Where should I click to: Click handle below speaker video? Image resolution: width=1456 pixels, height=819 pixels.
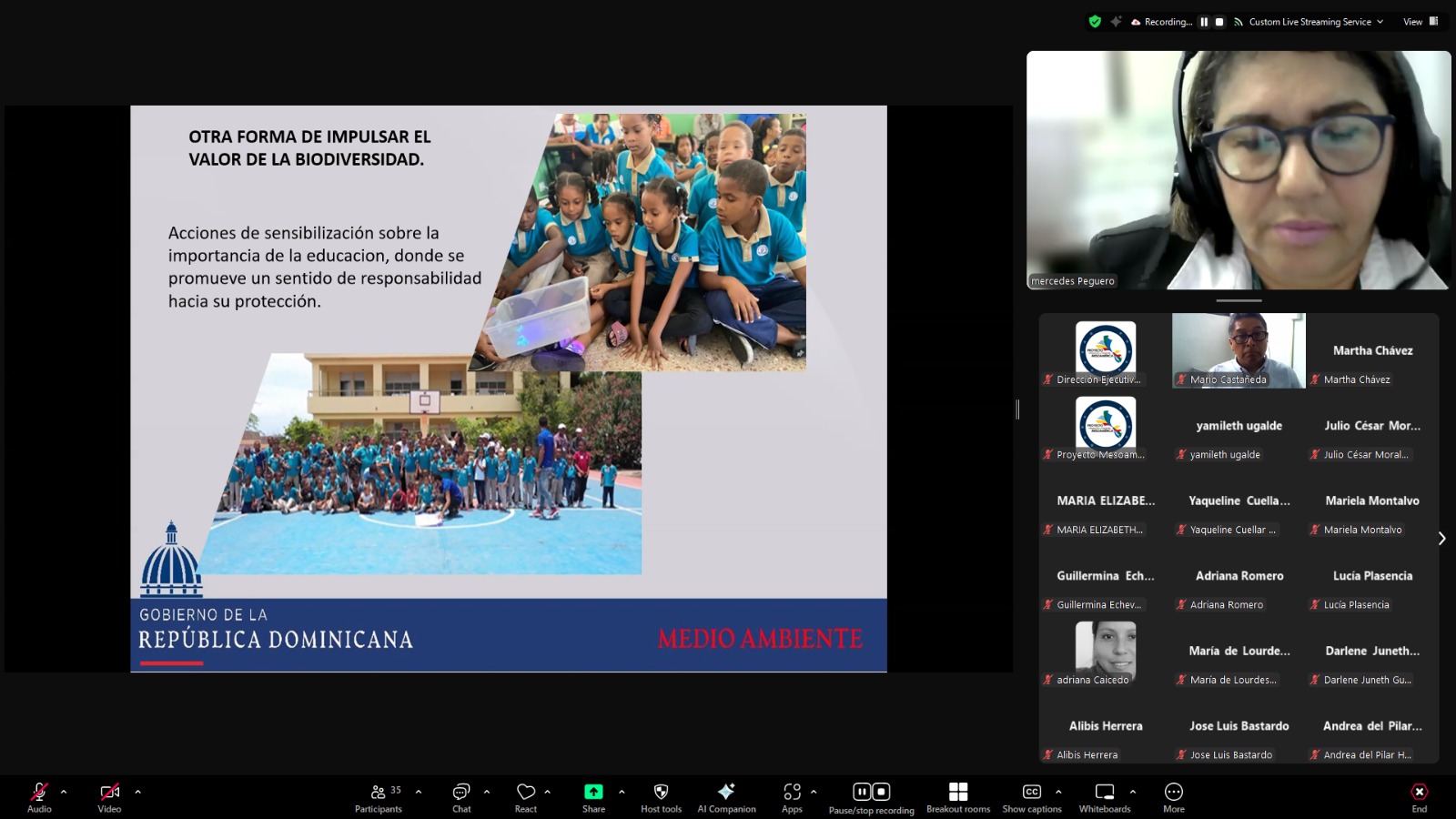1239,300
